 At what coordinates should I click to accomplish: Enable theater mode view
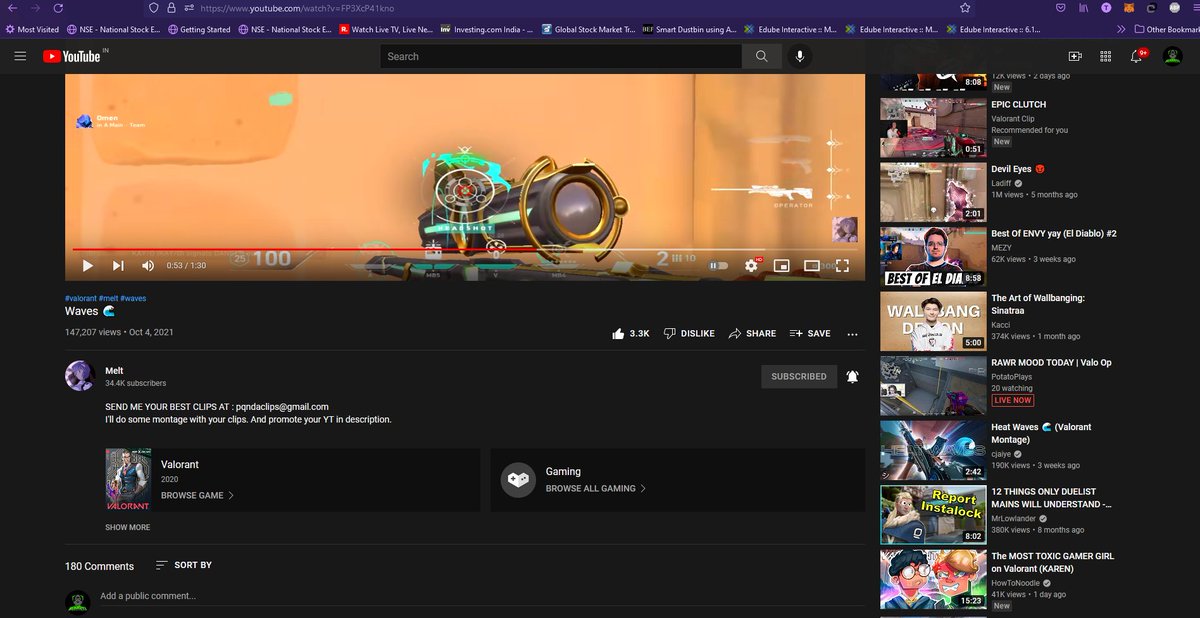click(812, 265)
